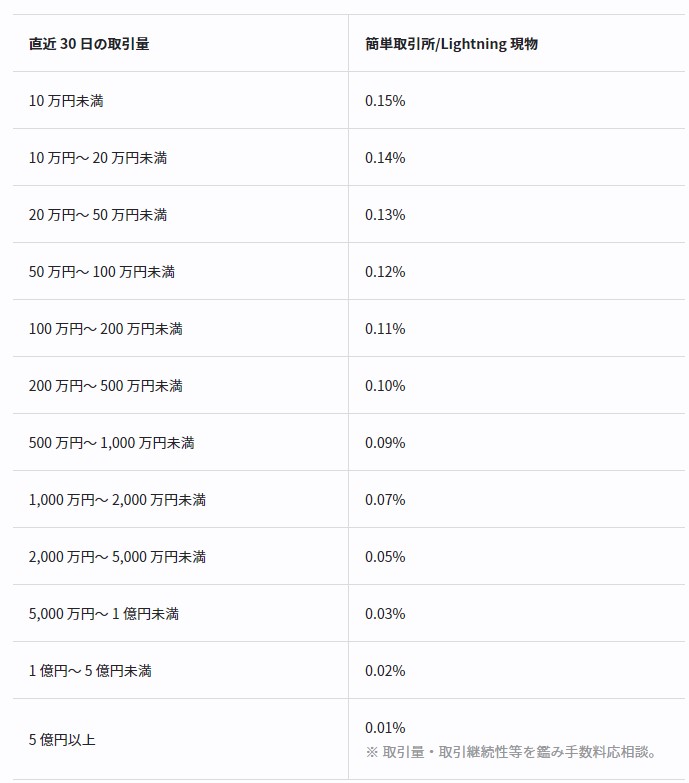Click the 5 億円以上 row label

tap(62, 740)
